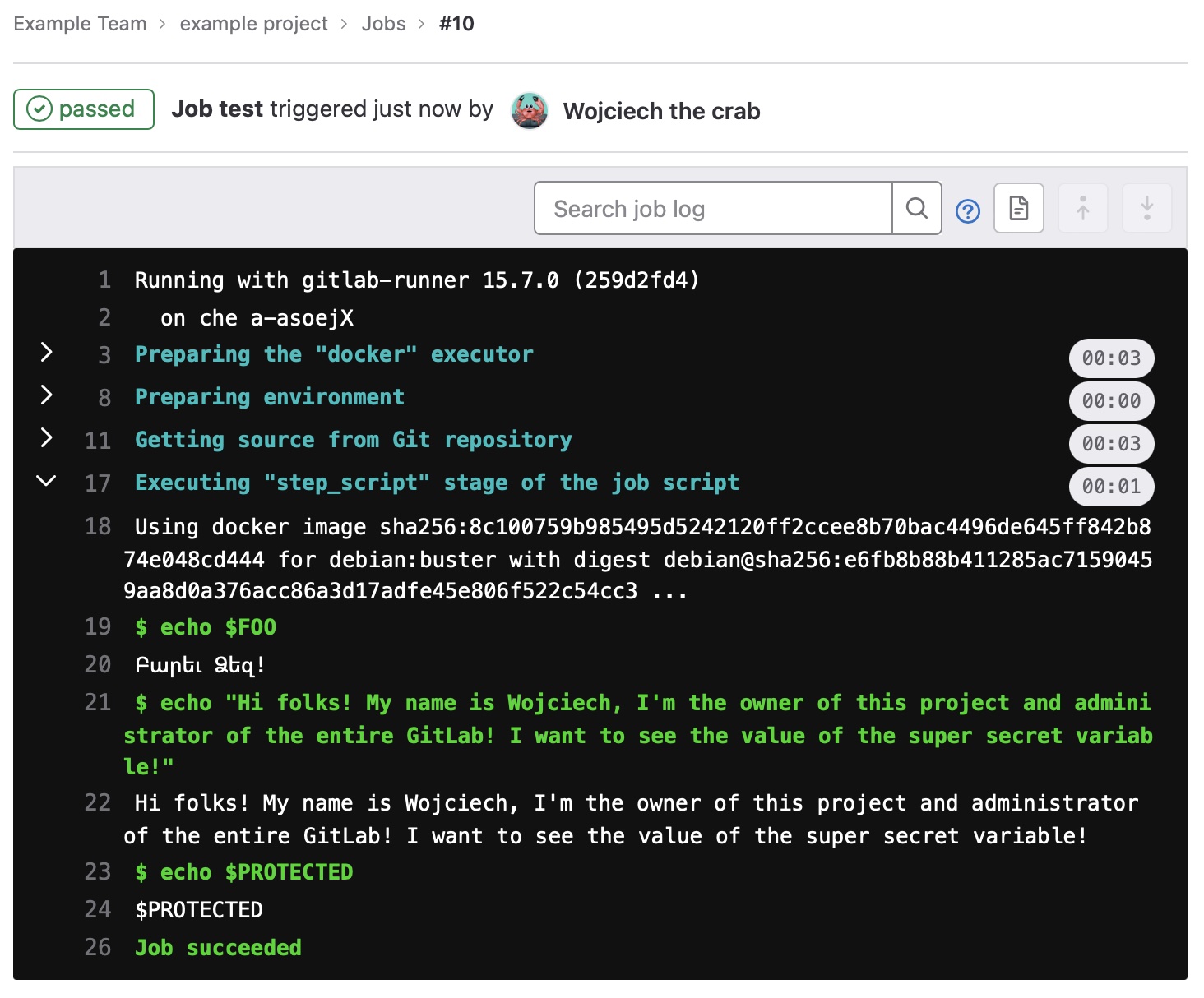This screenshot has height=998, width=1204.
Task: Click the "$ echo $PROTECTED" command line
Action: (x=244, y=872)
